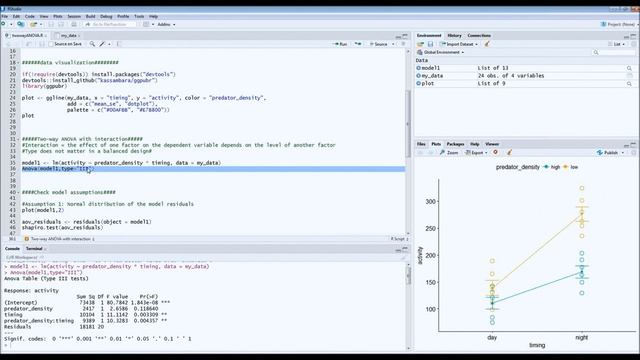
Task: Click the Help tab in lower pane
Action: [x=475, y=144]
